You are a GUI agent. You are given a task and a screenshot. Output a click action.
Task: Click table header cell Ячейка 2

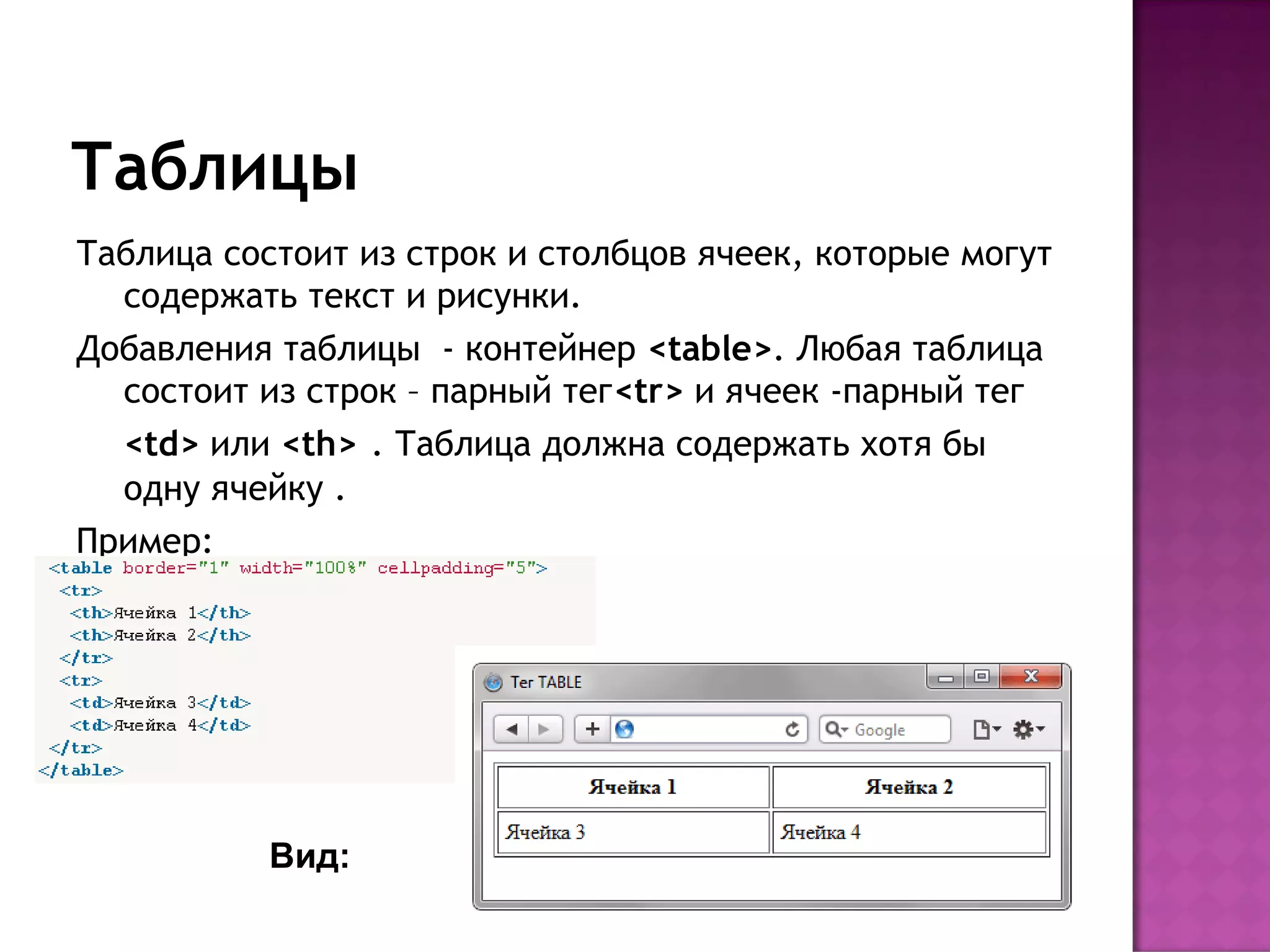click(x=909, y=787)
